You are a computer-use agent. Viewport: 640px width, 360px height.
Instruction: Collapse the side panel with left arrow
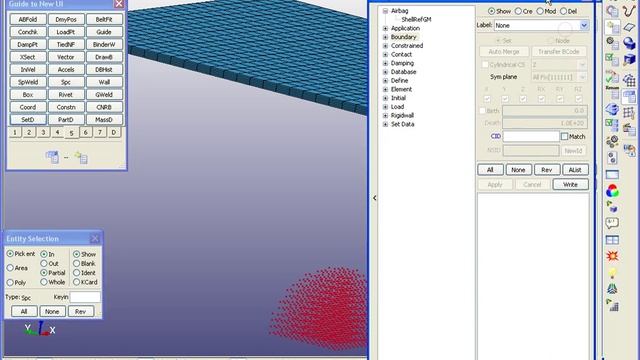coord(374,198)
